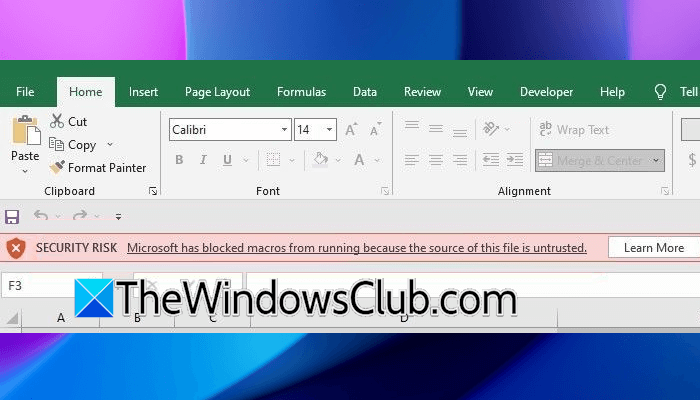Click the Learn More button

point(654,247)
